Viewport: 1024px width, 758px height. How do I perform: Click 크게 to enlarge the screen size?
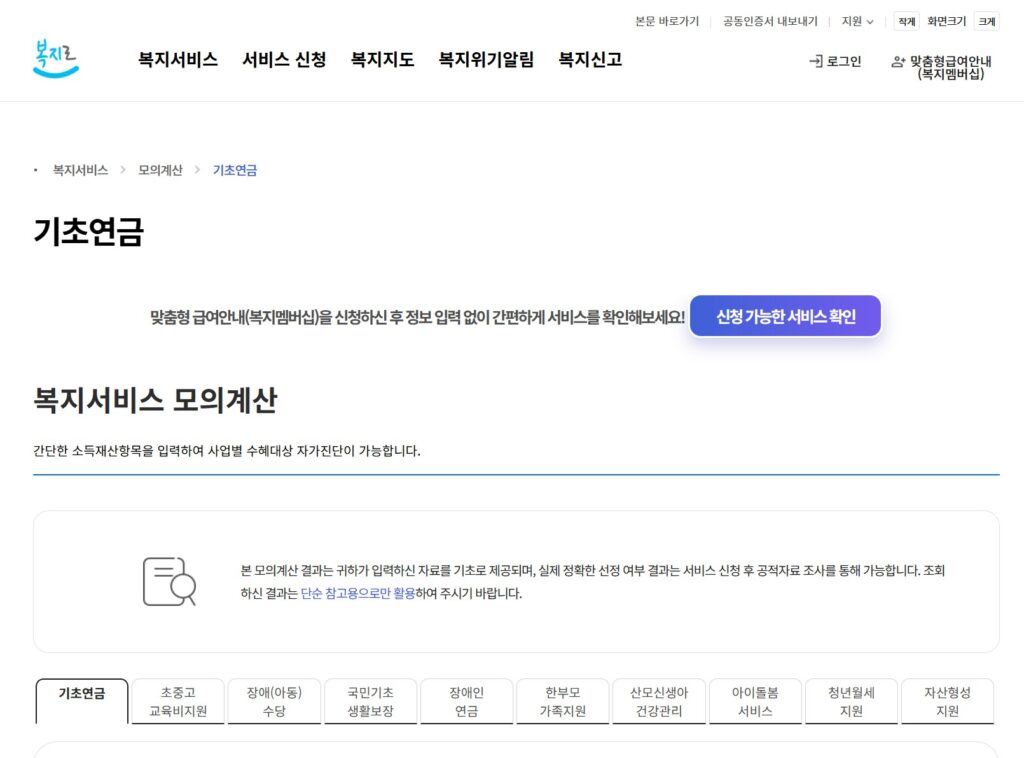(x=986, y=21)
